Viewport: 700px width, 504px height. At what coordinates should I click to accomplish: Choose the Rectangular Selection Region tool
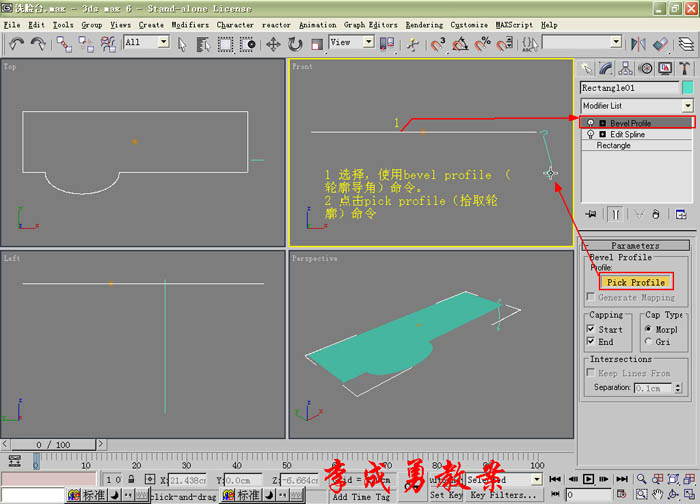[225, 44]
